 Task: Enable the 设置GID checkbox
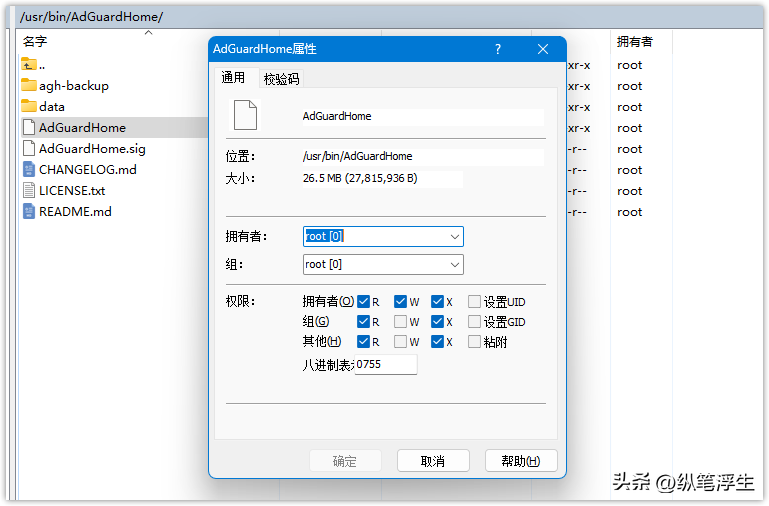(x=474, y=322)
